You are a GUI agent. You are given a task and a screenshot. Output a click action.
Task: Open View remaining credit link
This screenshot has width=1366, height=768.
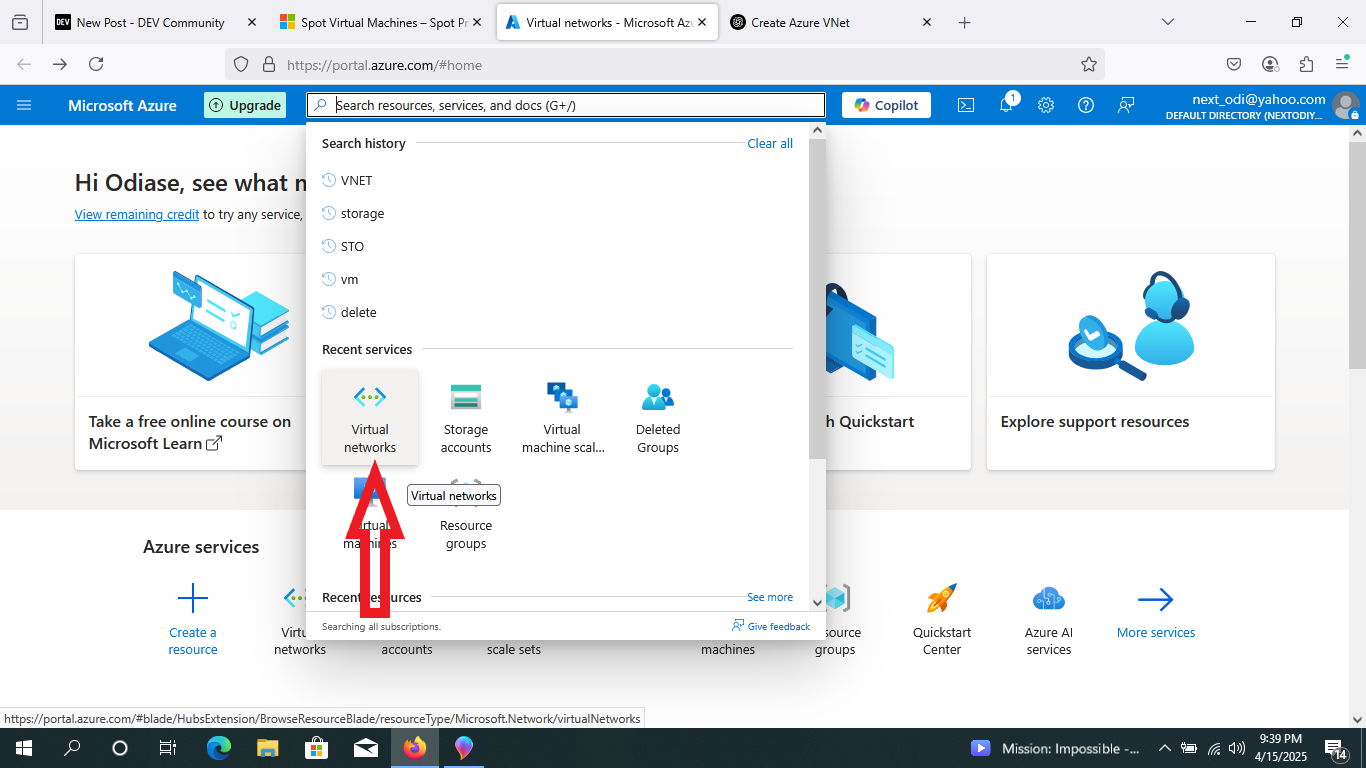(137, 214)
